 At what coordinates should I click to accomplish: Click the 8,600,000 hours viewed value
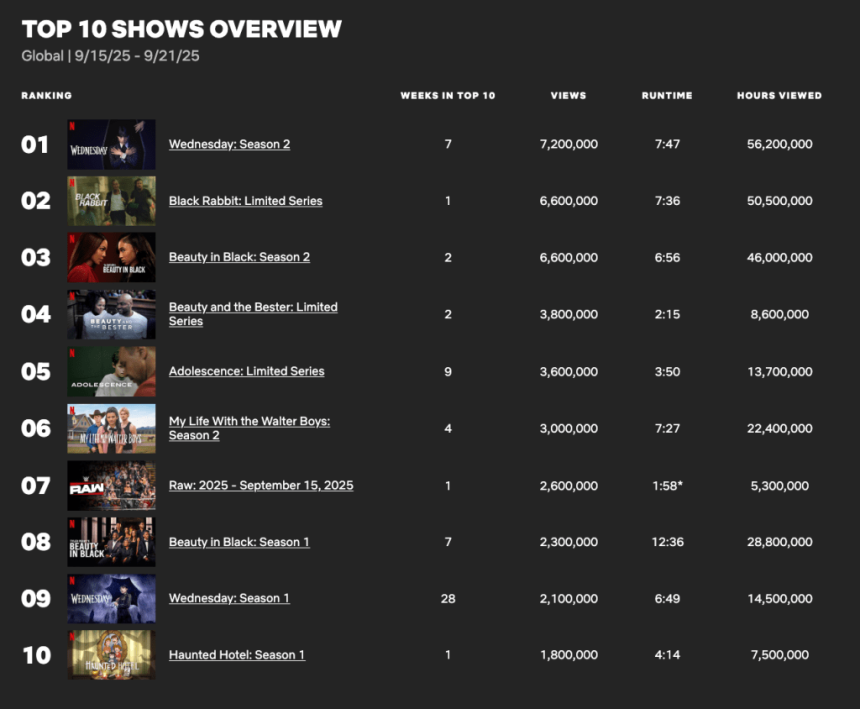tap(779, 314)
